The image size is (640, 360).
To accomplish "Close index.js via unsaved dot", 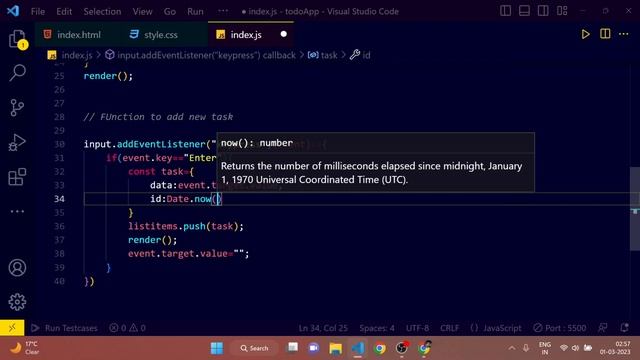I will click(x=284, y=34).
